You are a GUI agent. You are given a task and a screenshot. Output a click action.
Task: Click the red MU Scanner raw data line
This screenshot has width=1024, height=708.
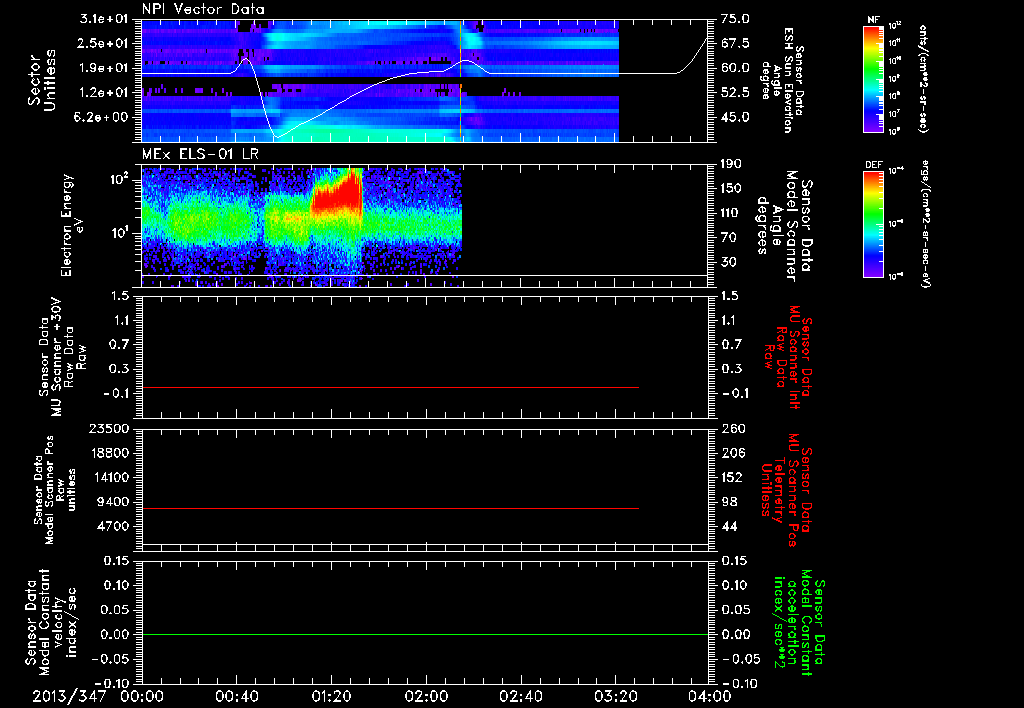[390, 388]
